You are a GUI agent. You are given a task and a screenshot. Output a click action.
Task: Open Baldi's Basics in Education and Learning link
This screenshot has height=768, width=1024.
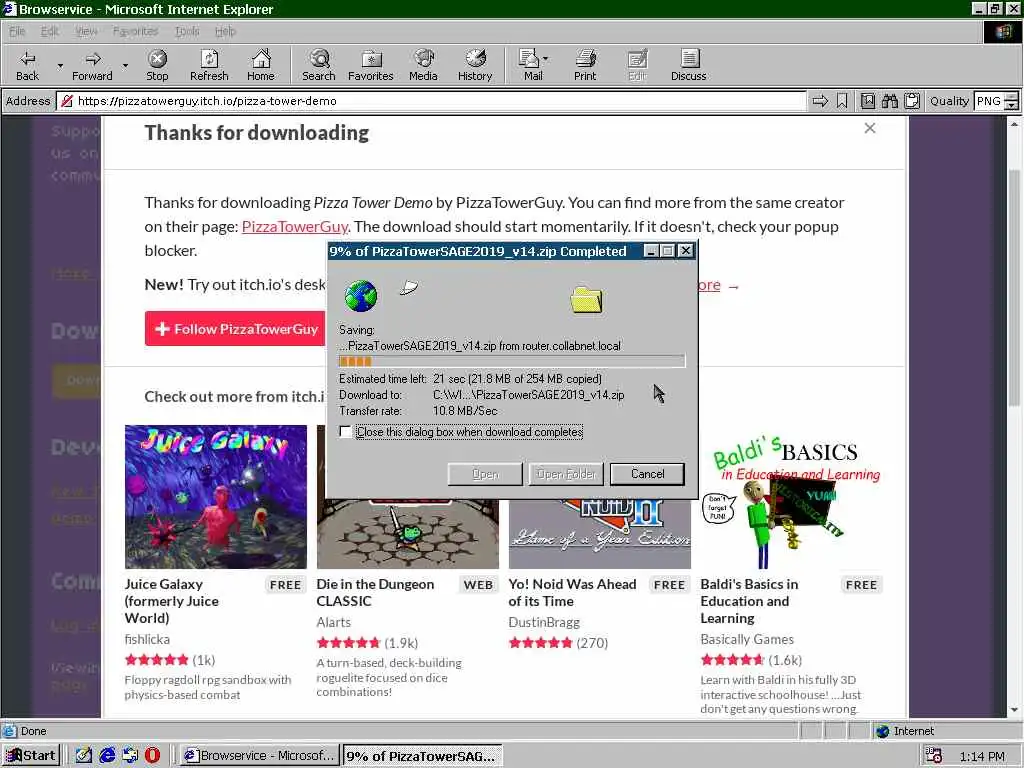click(749, 601)
